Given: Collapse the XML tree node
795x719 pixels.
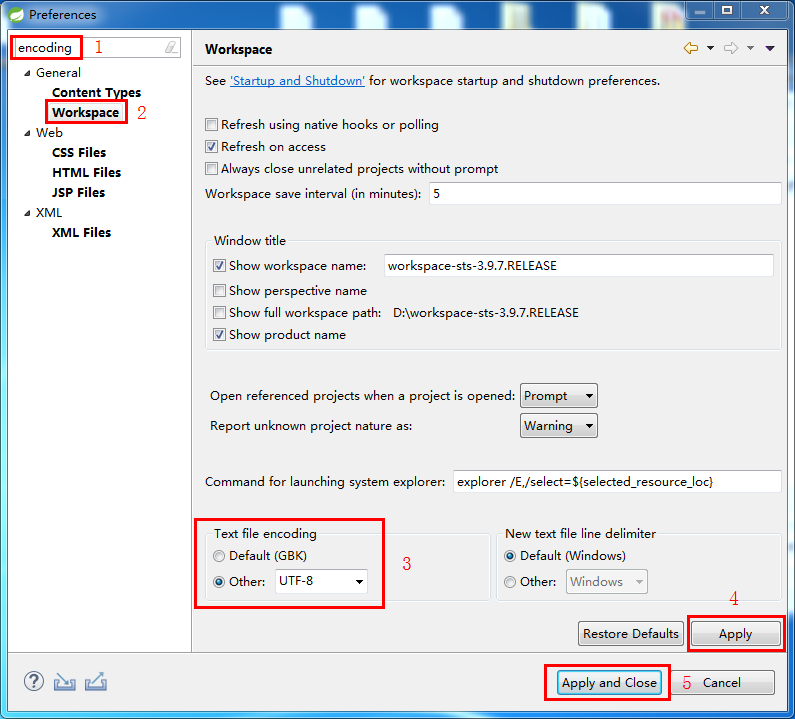Looking at the screenshot, I should point(27,213).
